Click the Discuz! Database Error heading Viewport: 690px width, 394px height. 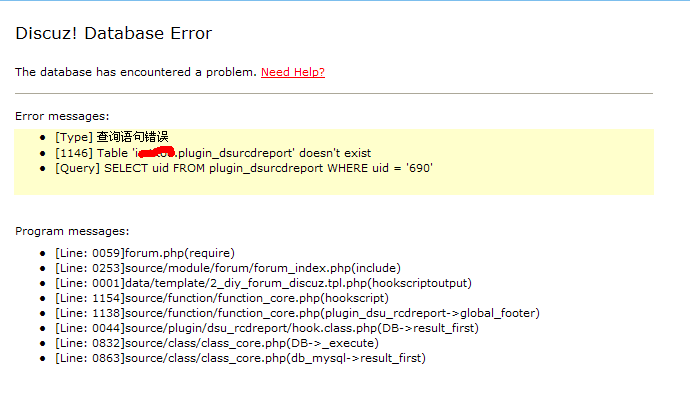click(x=114, y=33)
